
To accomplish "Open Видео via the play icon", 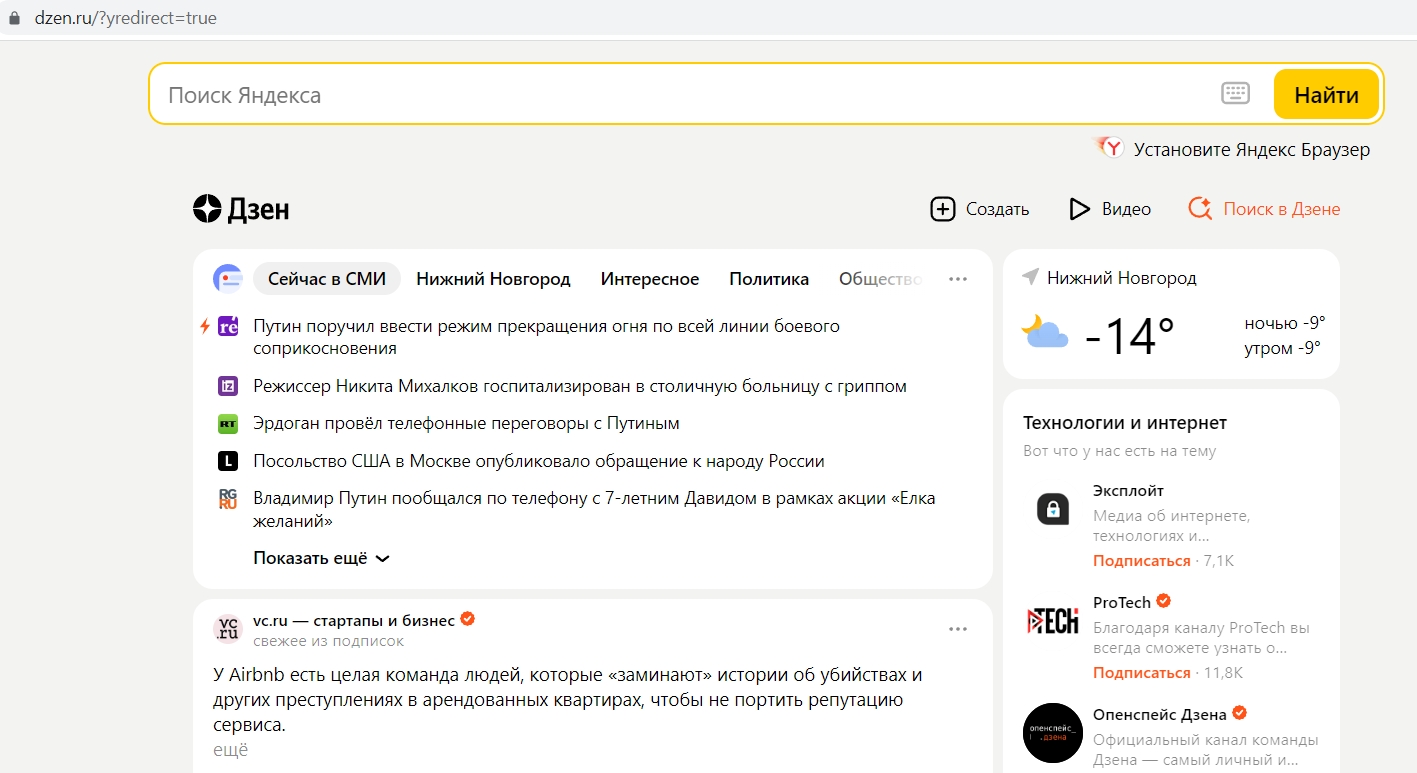I will coord(1078,209).
